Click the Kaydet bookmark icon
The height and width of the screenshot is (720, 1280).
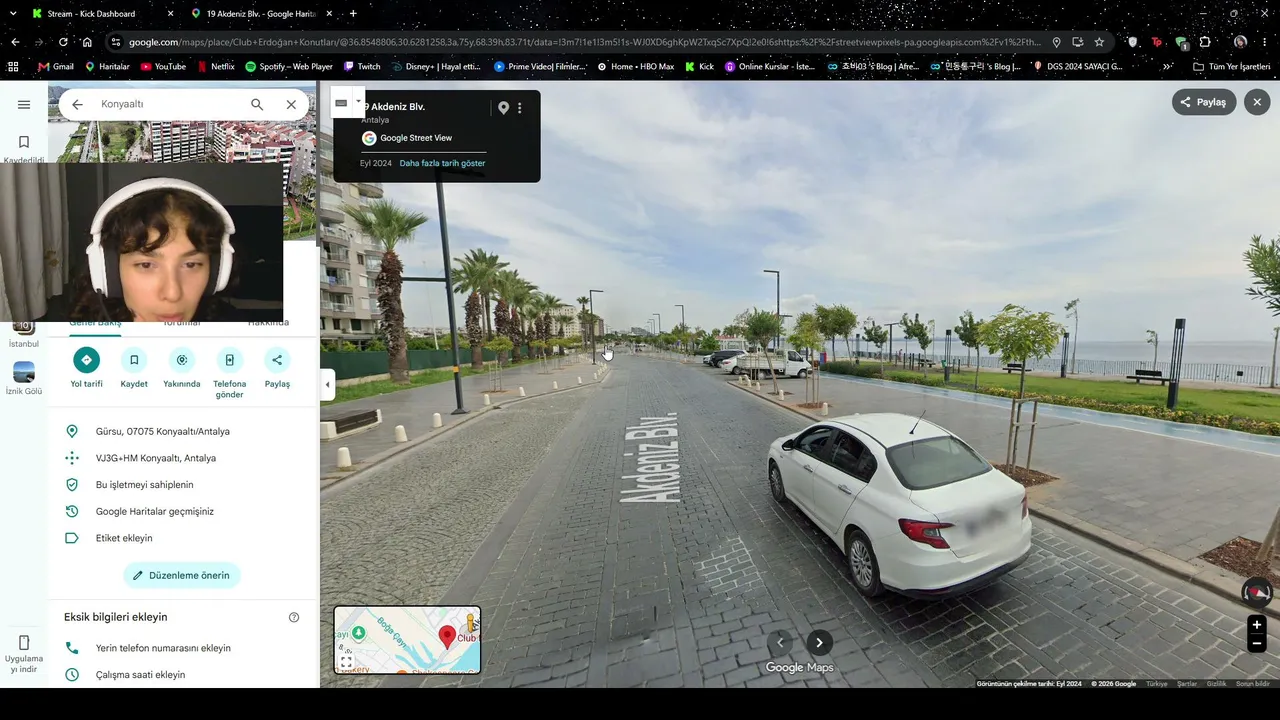(134, 360)
